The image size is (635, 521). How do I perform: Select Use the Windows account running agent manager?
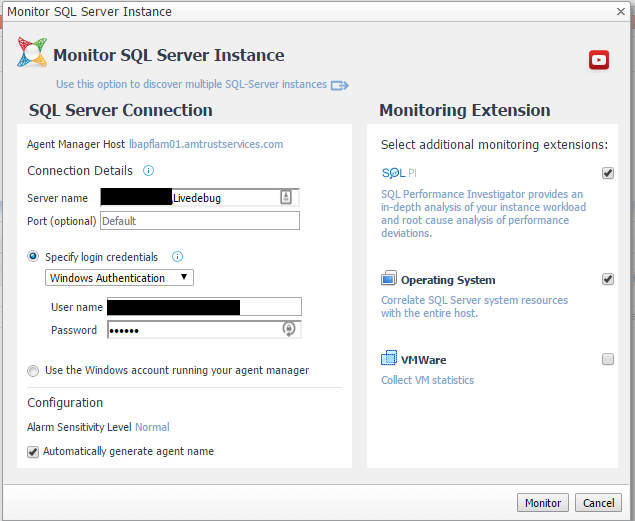tap(33, 371)
